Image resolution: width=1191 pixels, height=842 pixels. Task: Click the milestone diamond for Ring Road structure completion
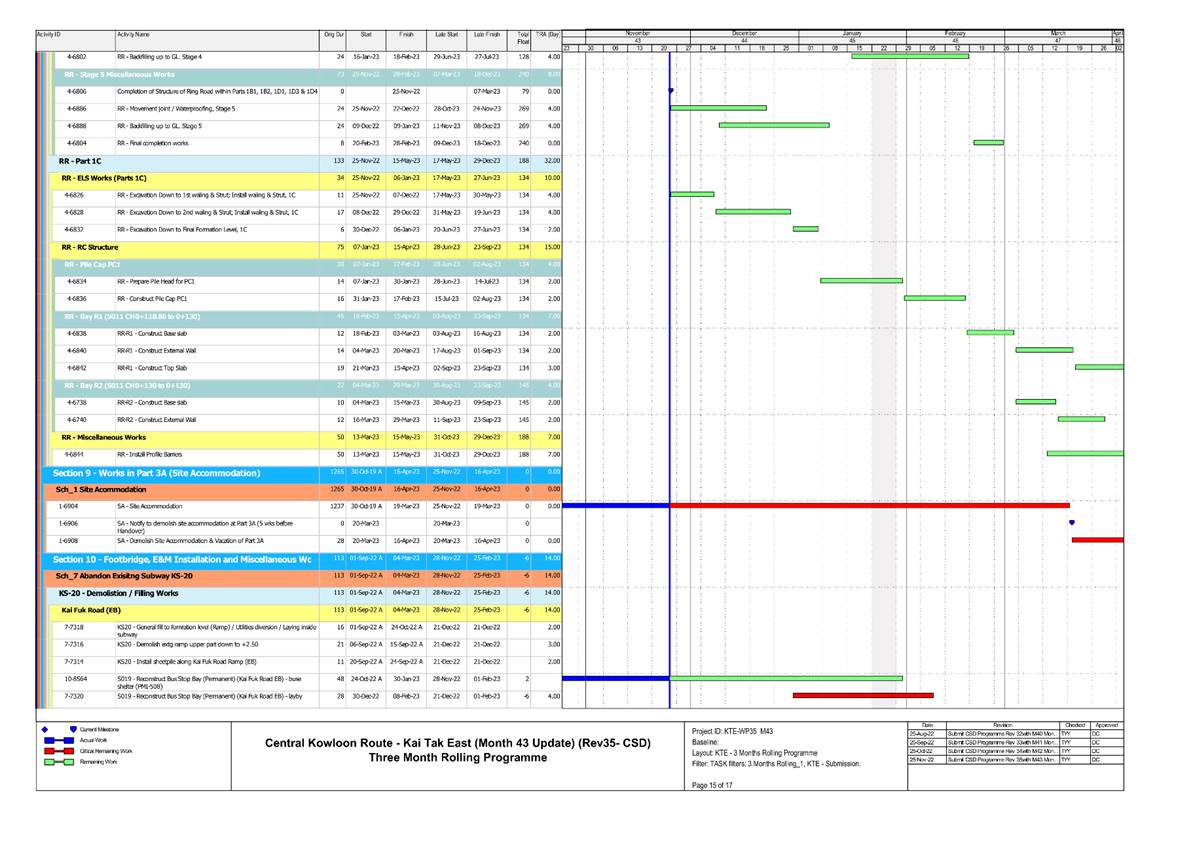point(670,90)
